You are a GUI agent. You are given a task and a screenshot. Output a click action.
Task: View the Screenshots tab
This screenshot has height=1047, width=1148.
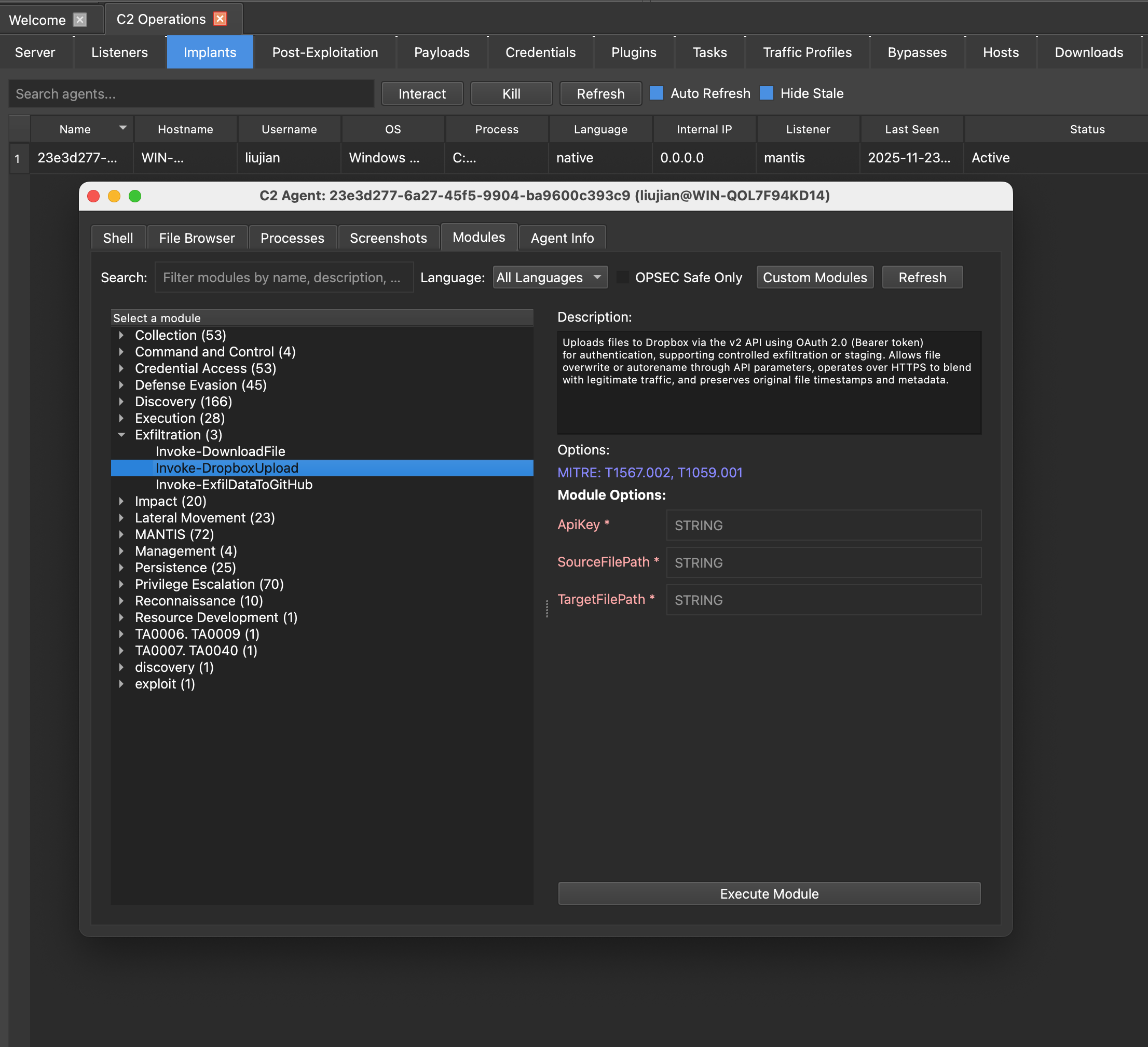point(388,238)
